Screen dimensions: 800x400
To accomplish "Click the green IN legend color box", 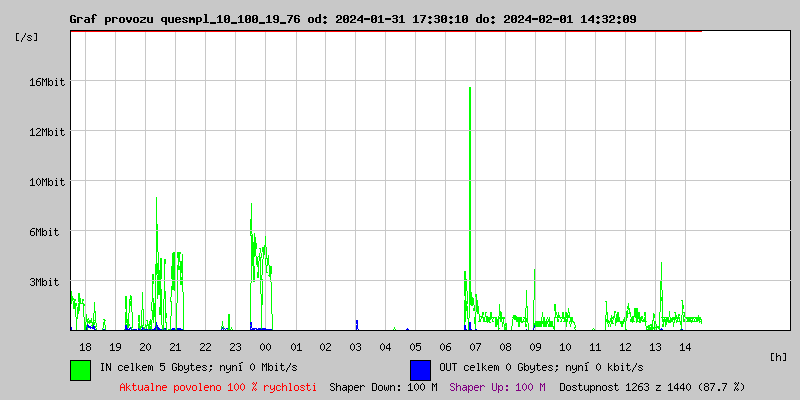I will coord(81,370).
